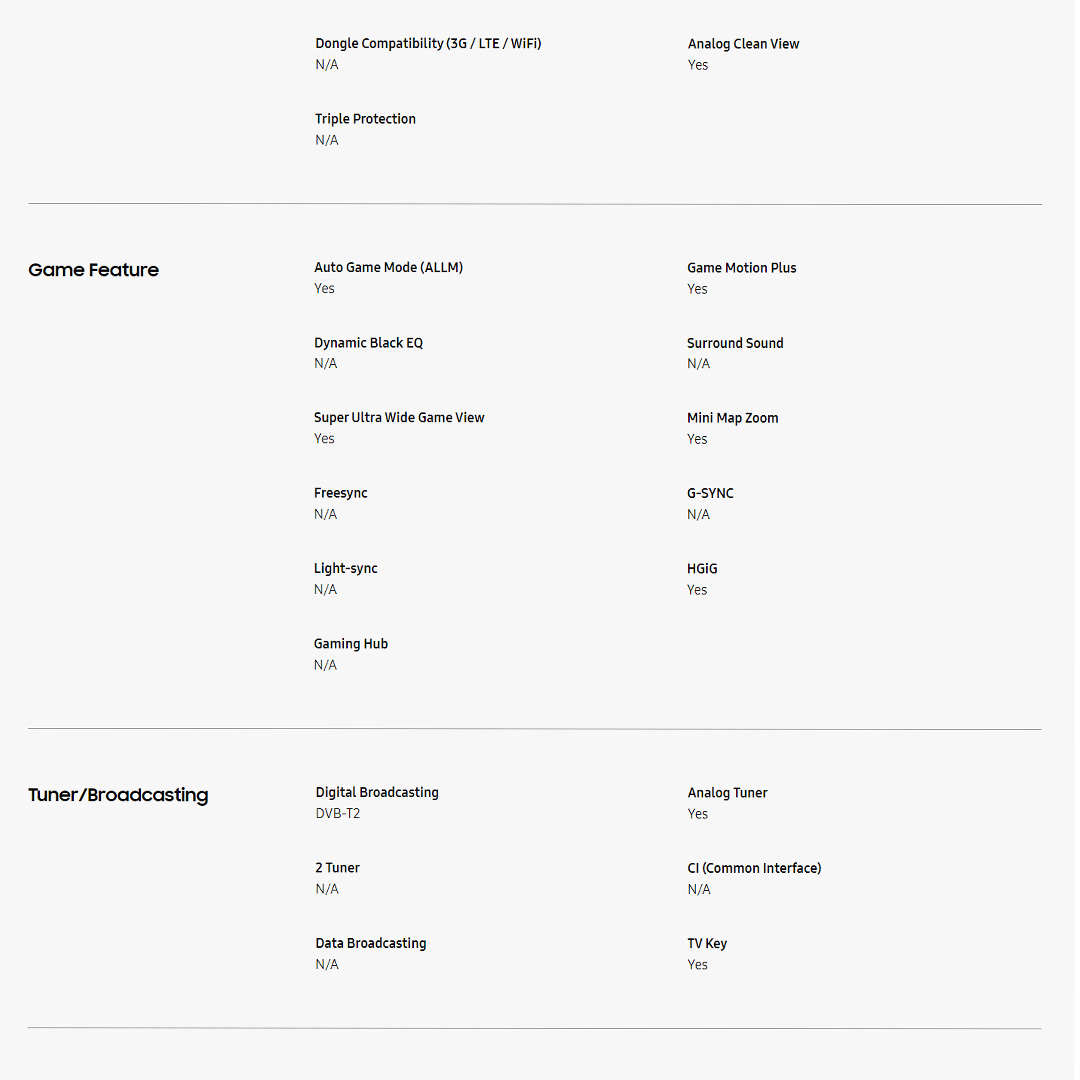Click the Analog Tuner label
The width and height of the screenshot is (1080, 1080).
[x=727, y=793]
